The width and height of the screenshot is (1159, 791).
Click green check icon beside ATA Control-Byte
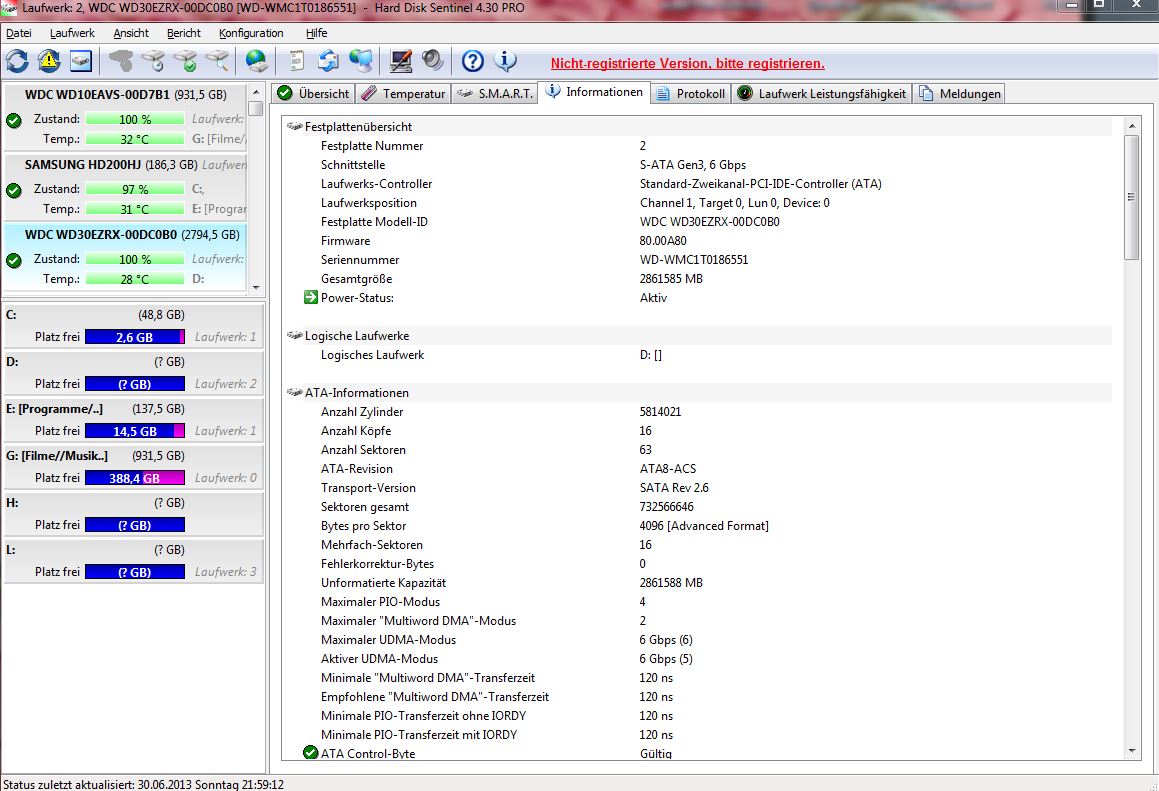pos(310,753)
